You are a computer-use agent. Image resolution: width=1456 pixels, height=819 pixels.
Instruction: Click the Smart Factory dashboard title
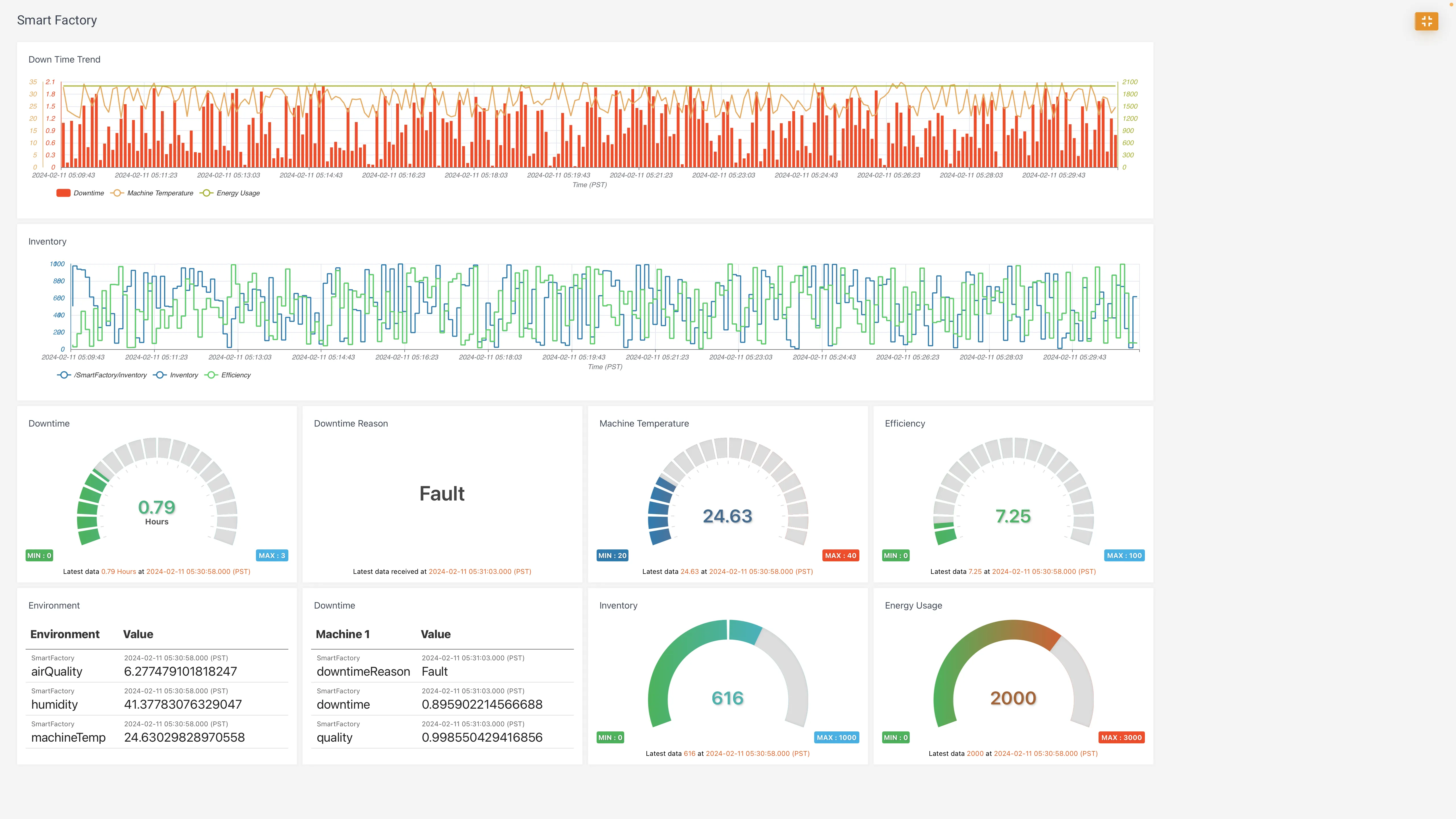57,20
